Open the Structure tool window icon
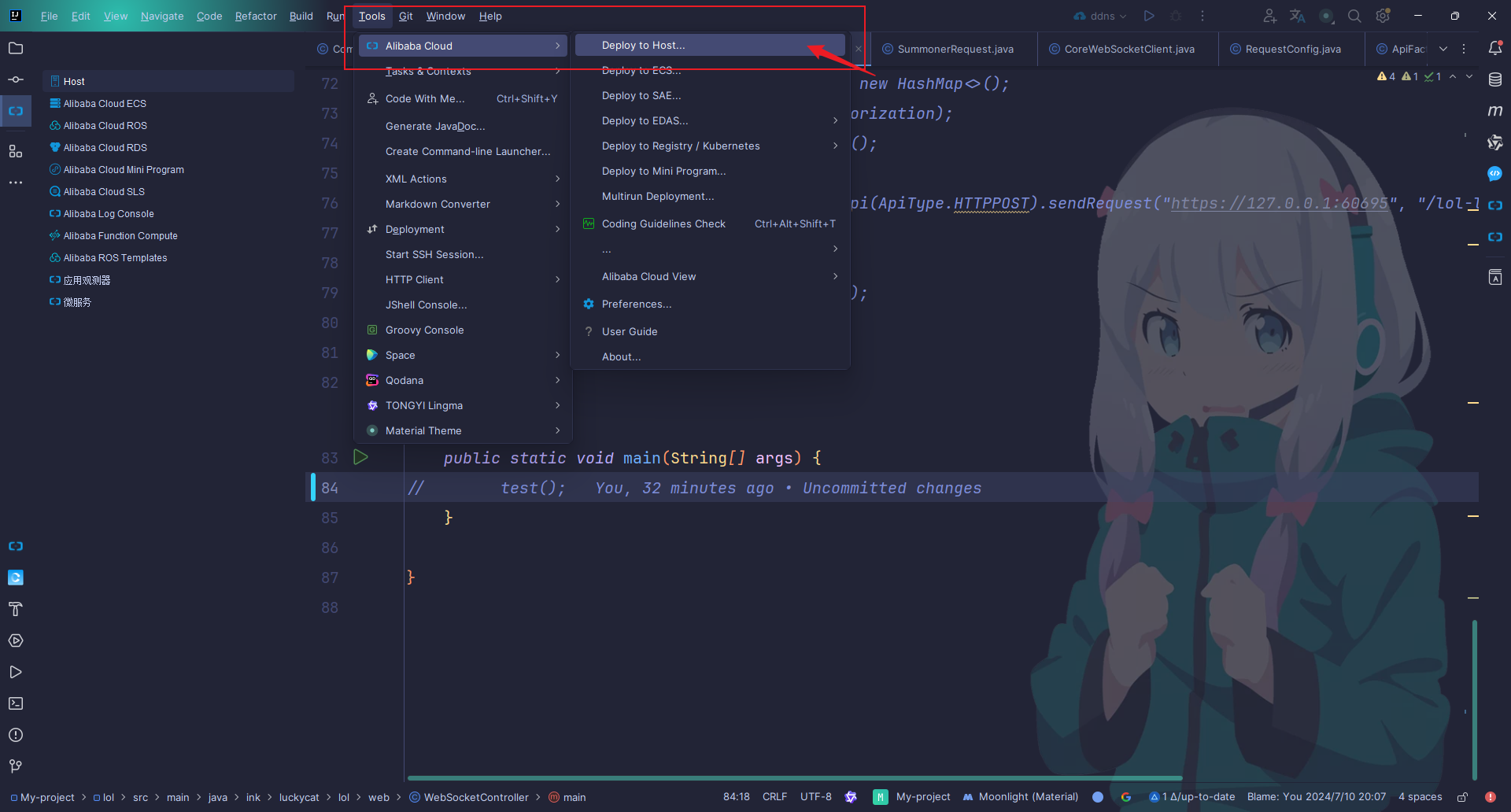 (x=16, y=151)
